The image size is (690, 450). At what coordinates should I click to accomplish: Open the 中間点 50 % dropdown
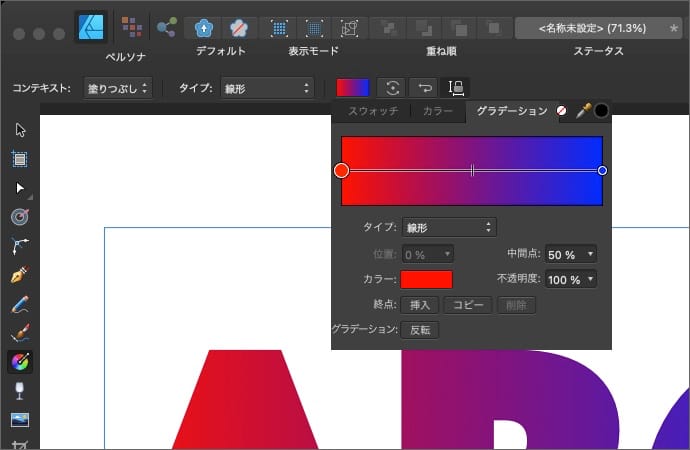click(571, 255)
